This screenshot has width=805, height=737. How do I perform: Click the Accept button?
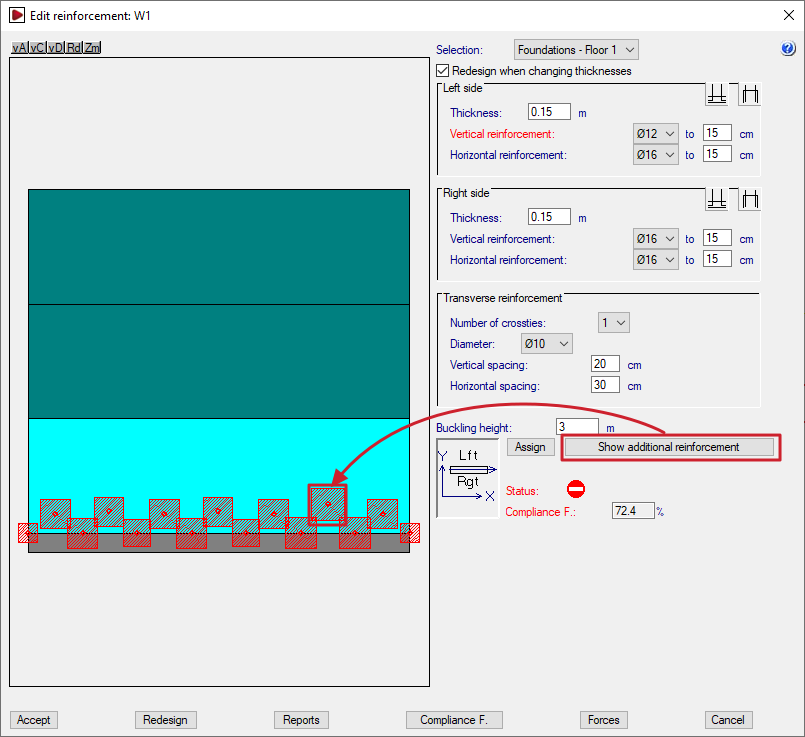pyautogui.click(x=33, y=720)
